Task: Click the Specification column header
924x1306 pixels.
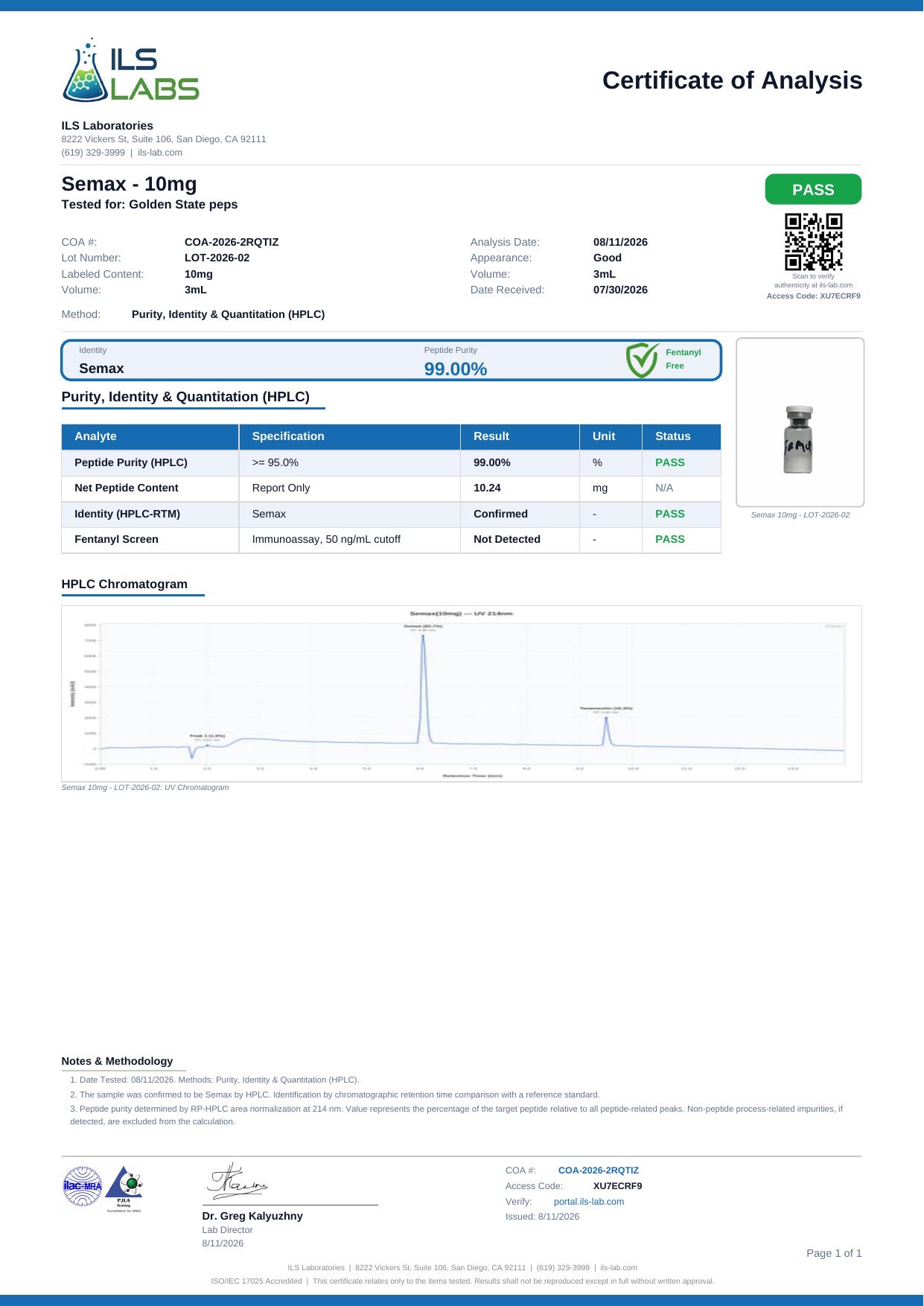Action: (x=350, y=436)
